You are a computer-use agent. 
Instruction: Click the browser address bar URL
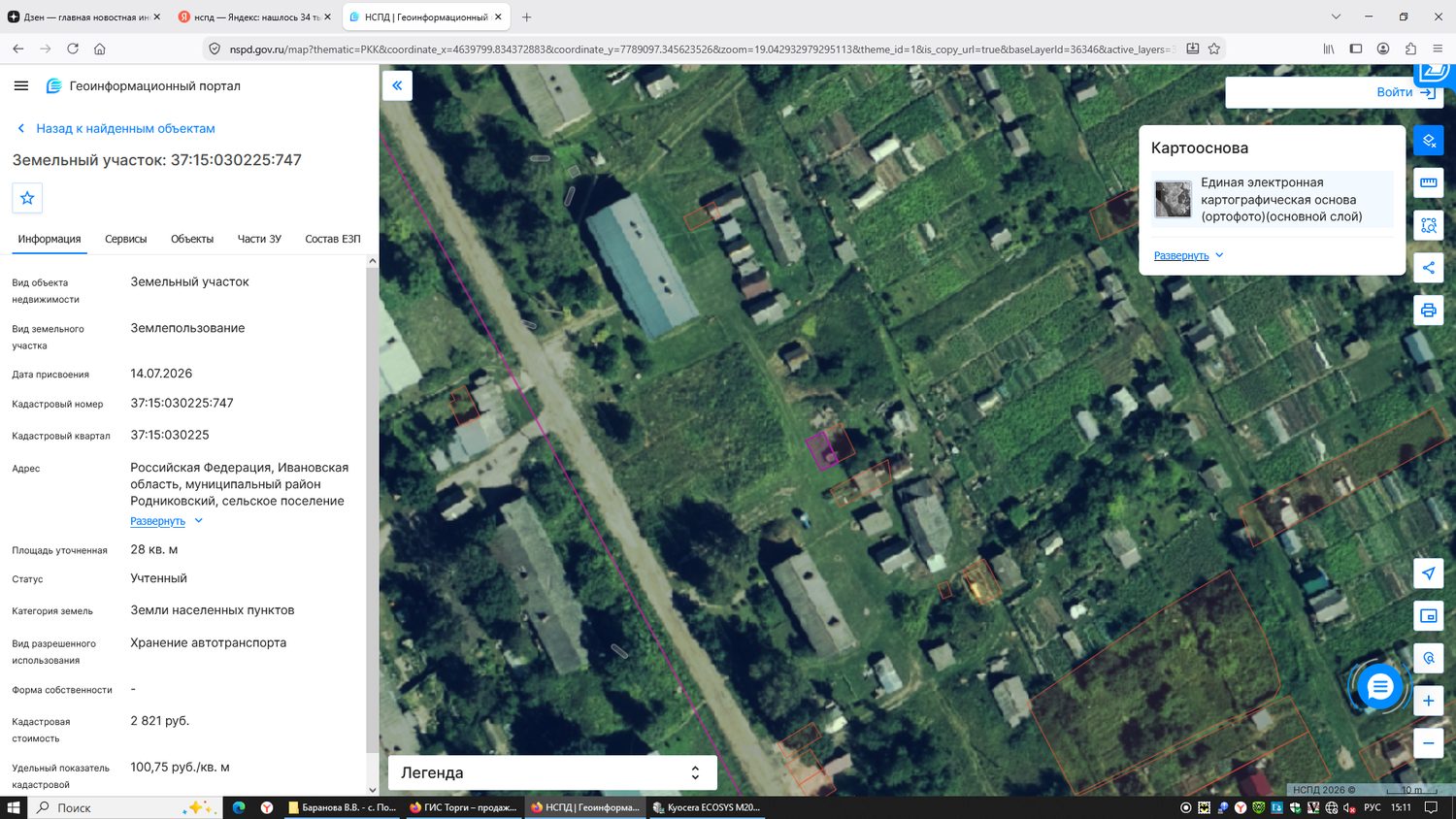coord(702,49)
